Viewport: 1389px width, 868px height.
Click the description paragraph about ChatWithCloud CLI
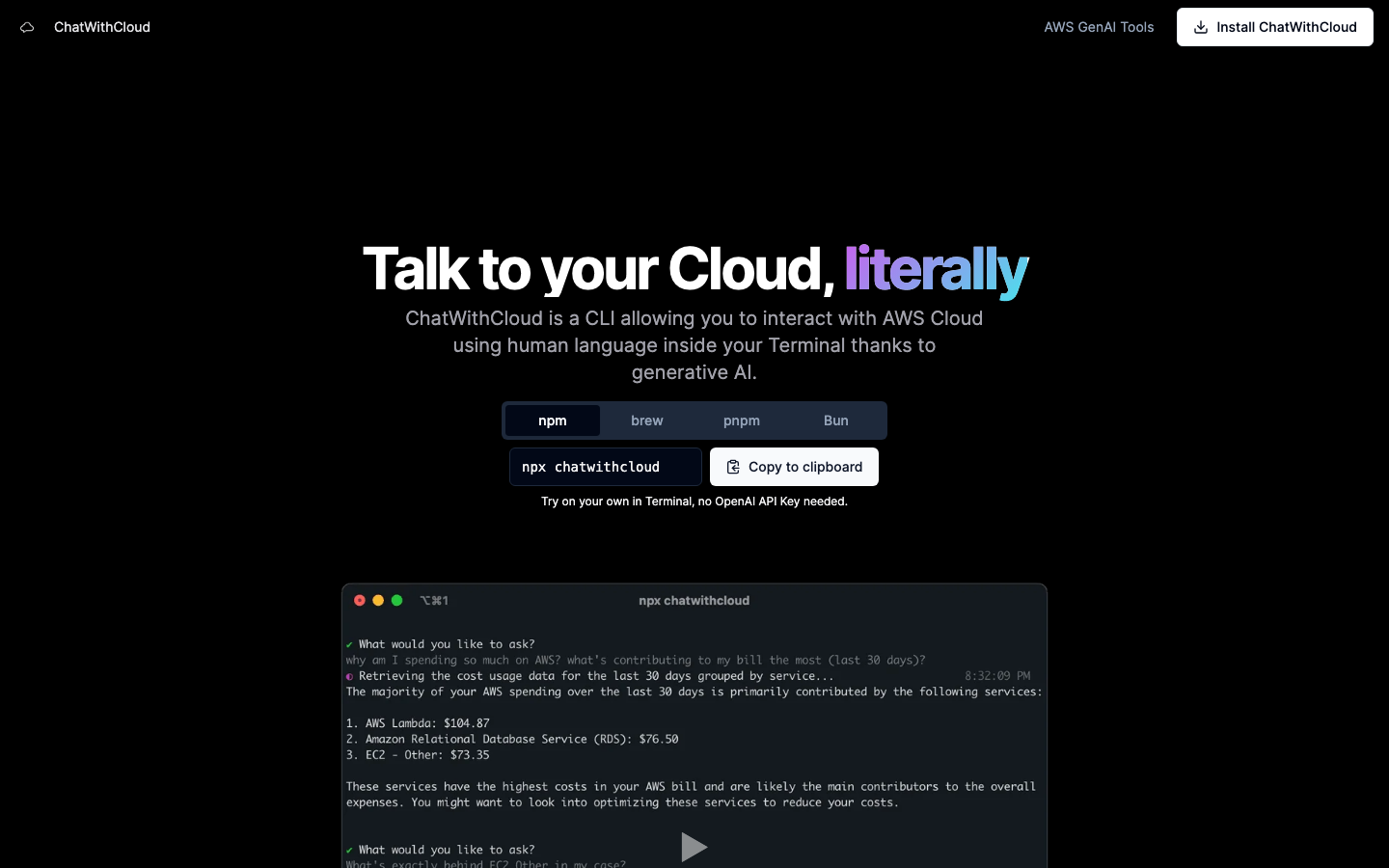[x=694, y=345]
